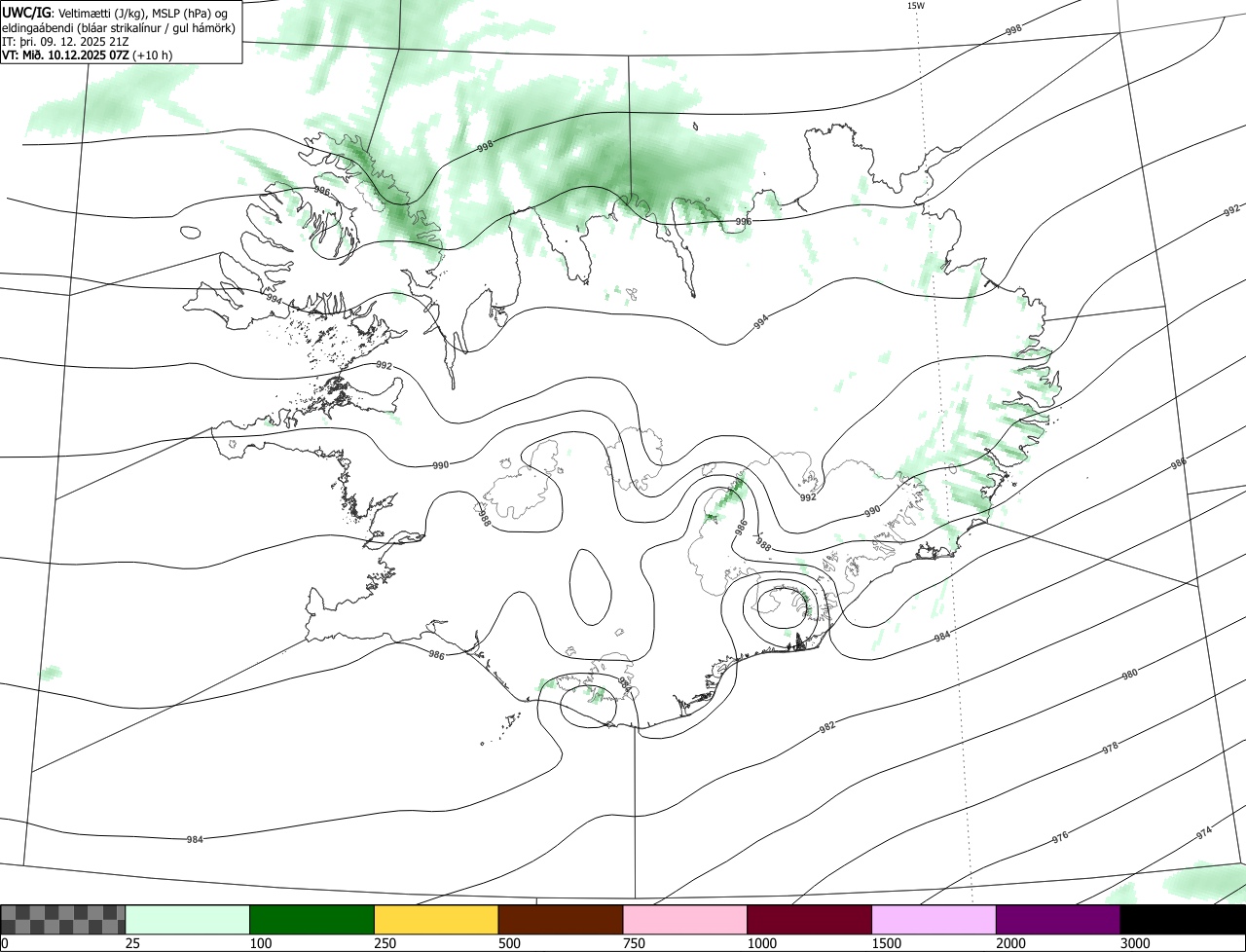Screen dimensions: 1246x952
Task: Click the '980' isobar label
Action: pos(1129,674)
